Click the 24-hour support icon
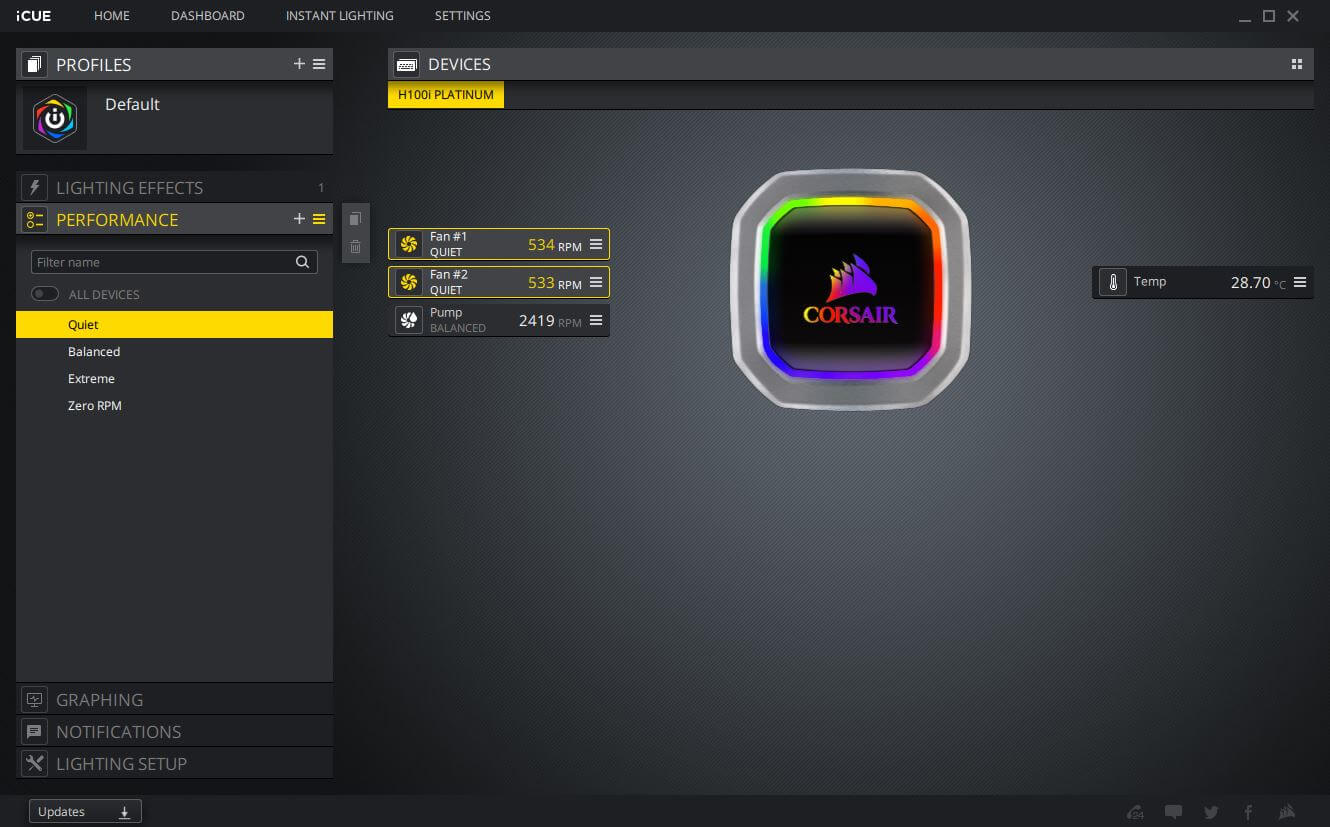 [1135, 812]
